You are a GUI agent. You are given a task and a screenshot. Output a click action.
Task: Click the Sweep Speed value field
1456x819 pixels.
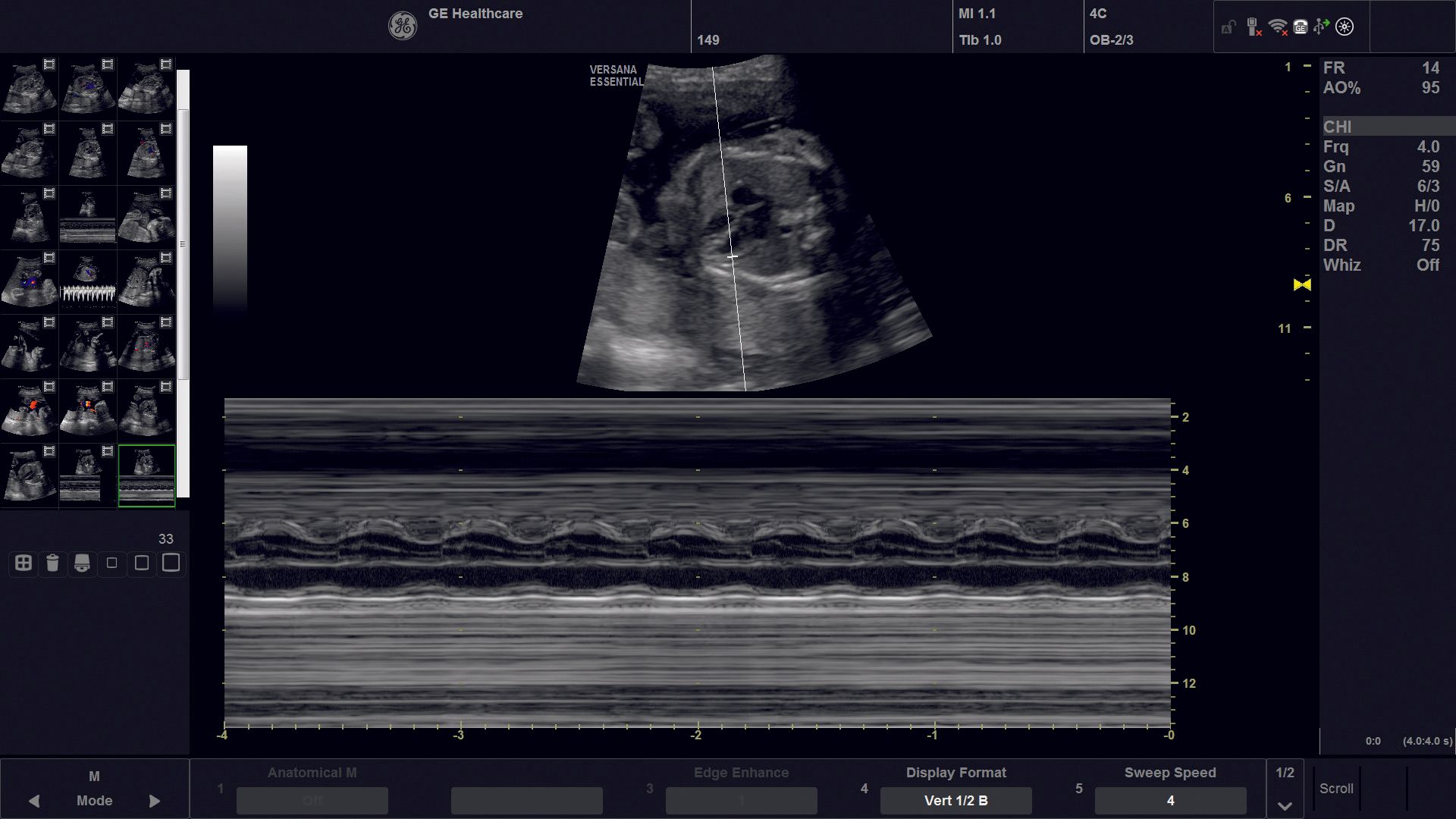(1169, 800)
